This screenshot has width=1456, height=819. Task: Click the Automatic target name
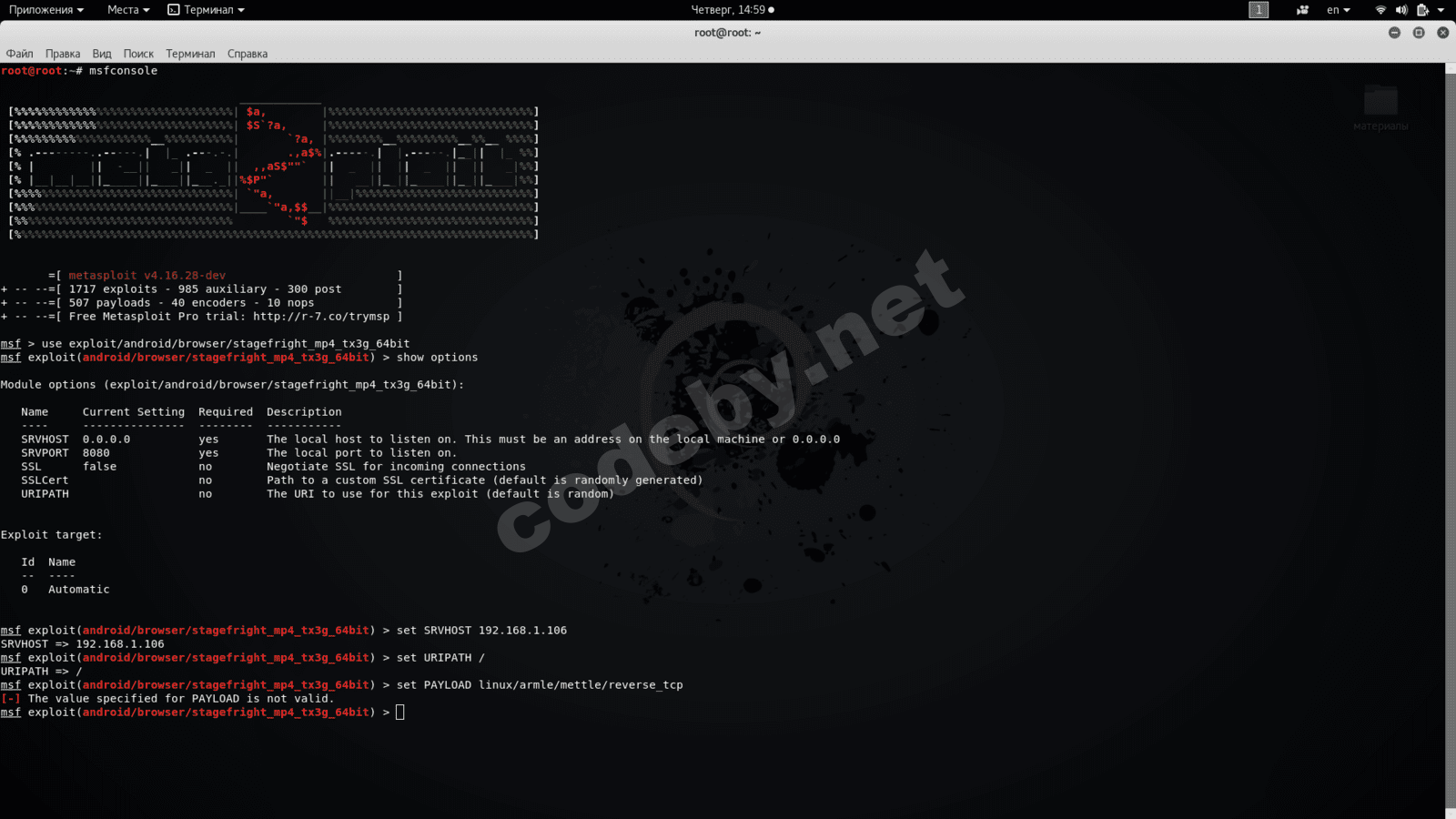point(79,590)
